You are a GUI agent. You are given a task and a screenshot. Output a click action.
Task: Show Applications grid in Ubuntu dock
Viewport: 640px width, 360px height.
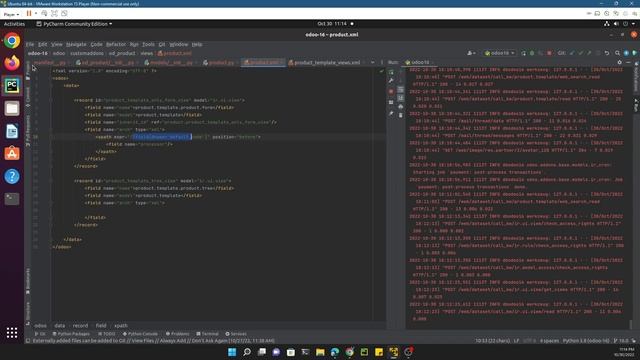(12, 333)
